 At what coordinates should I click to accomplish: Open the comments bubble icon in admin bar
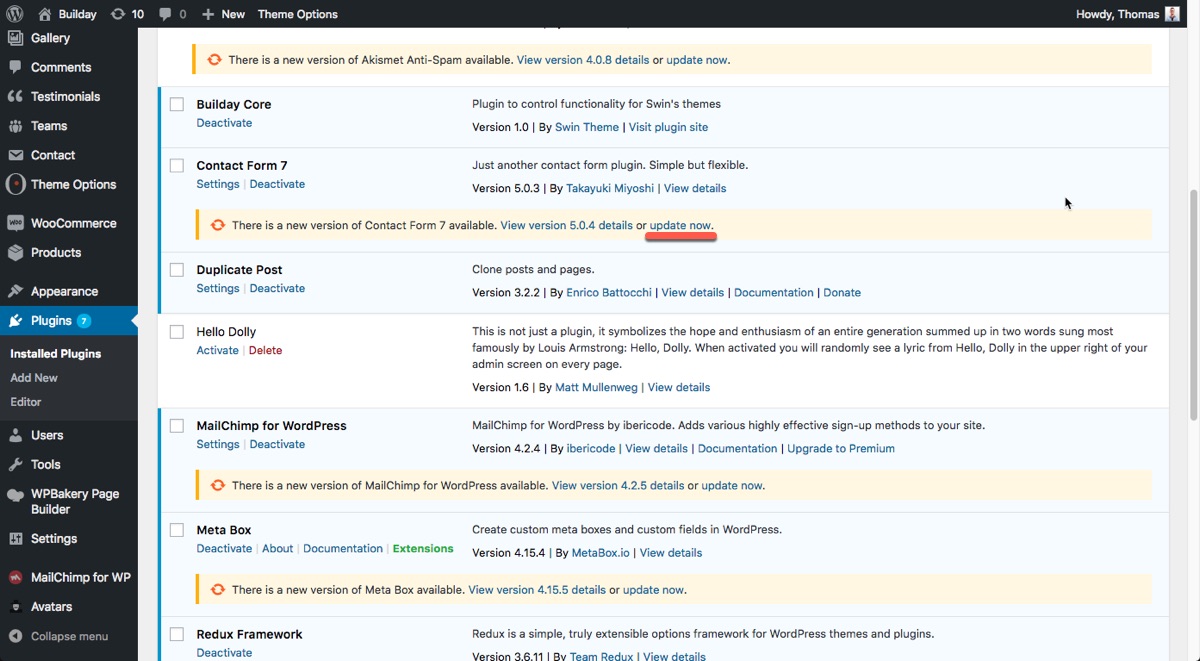pyautogui.click(x=163, y=14)
